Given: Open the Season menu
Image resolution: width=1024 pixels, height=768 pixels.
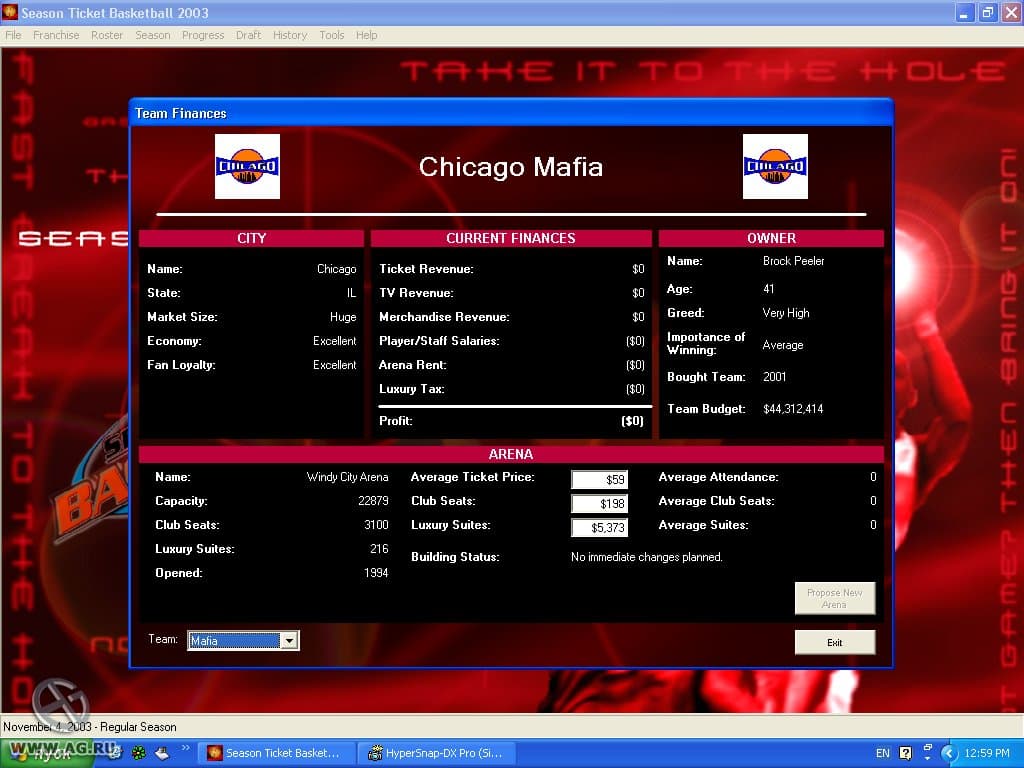Looking at the screenshot, I should click(153, 35).
